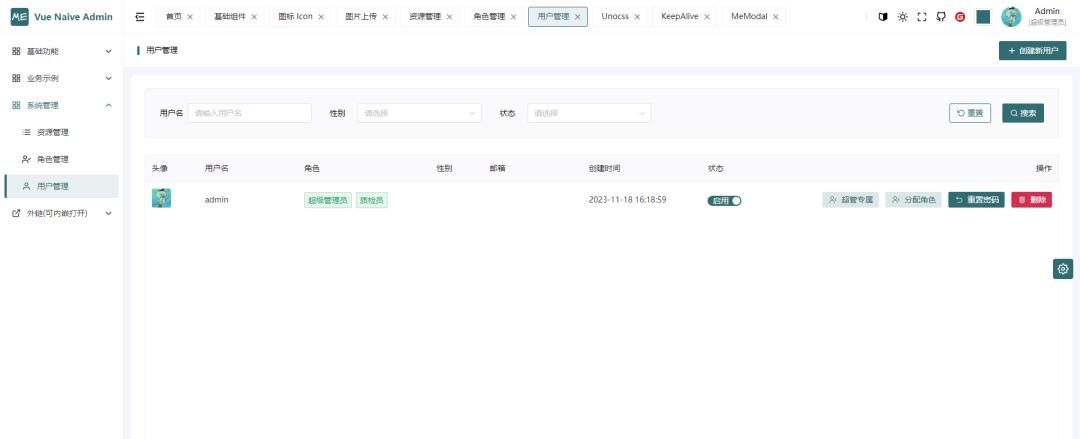Image resolution: width=1080 pixels, height=439 pixels.
Task: Close the 首页 tab
Action: click(190, 17)
